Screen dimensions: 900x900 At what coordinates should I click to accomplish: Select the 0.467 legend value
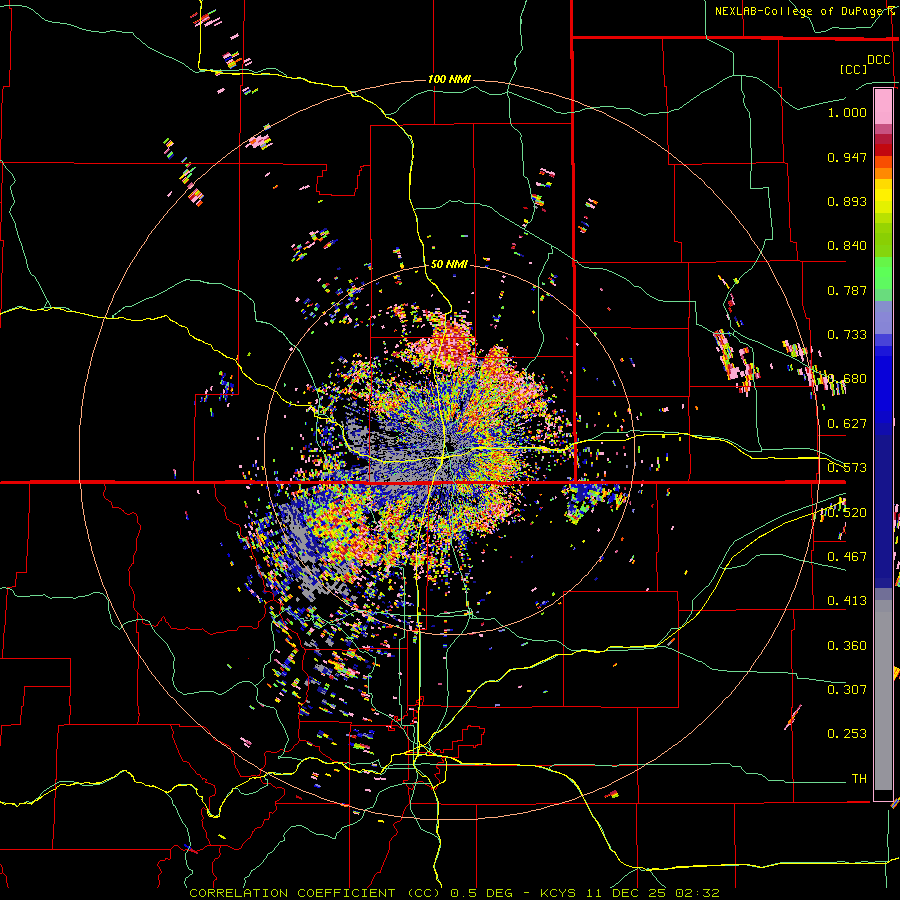pyautogui.click(x=847, y=557)
